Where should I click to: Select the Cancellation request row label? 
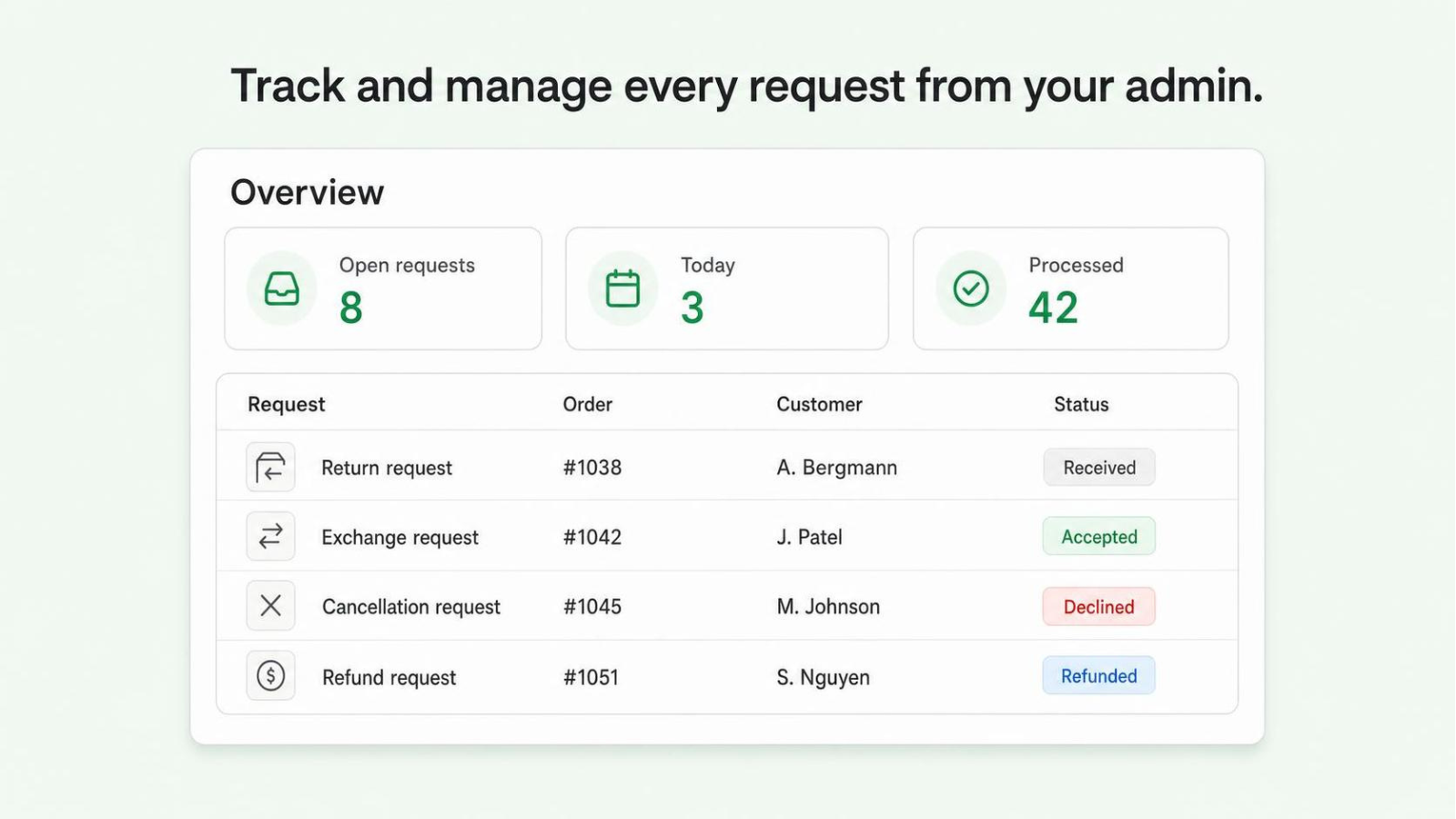click(411, 607)
